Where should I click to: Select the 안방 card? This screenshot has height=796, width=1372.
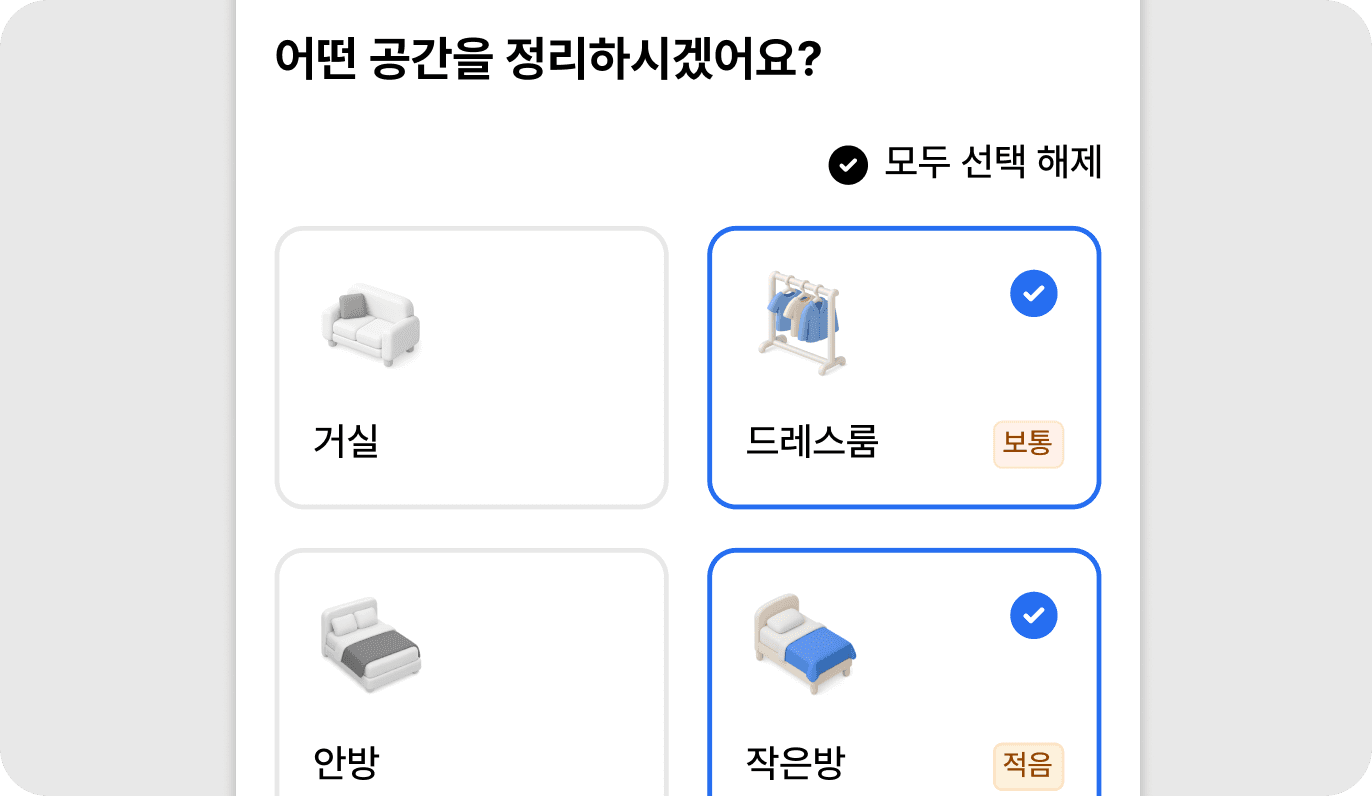coord(471,670)
